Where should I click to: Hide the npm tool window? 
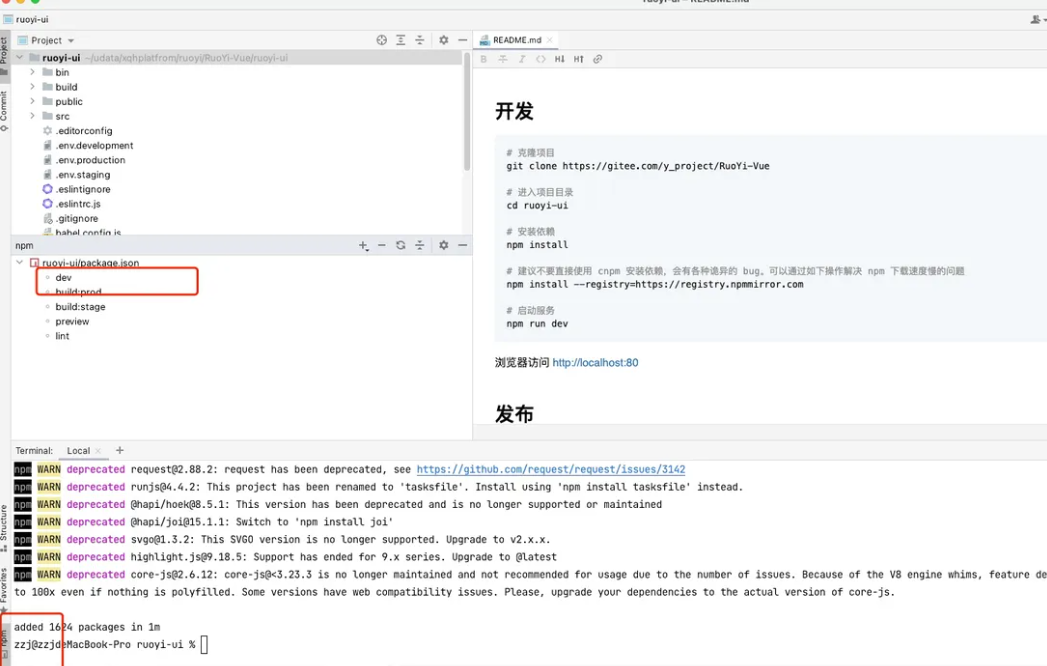[x=462, y=245]
